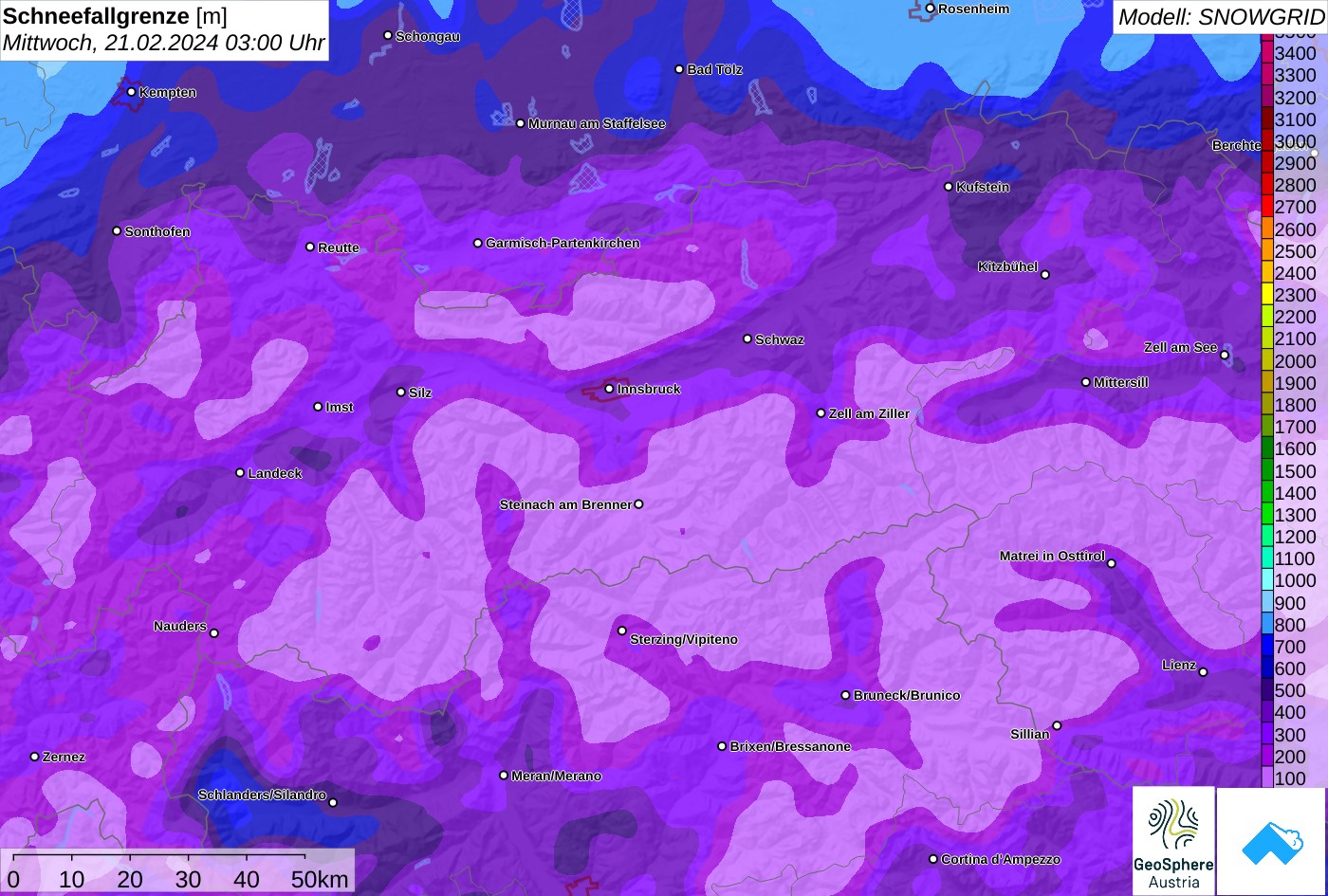The width and height of the screenshot is (1328, 896).
Task: Select the Rosenheim map marker
Action: click(x=931, y=9)
